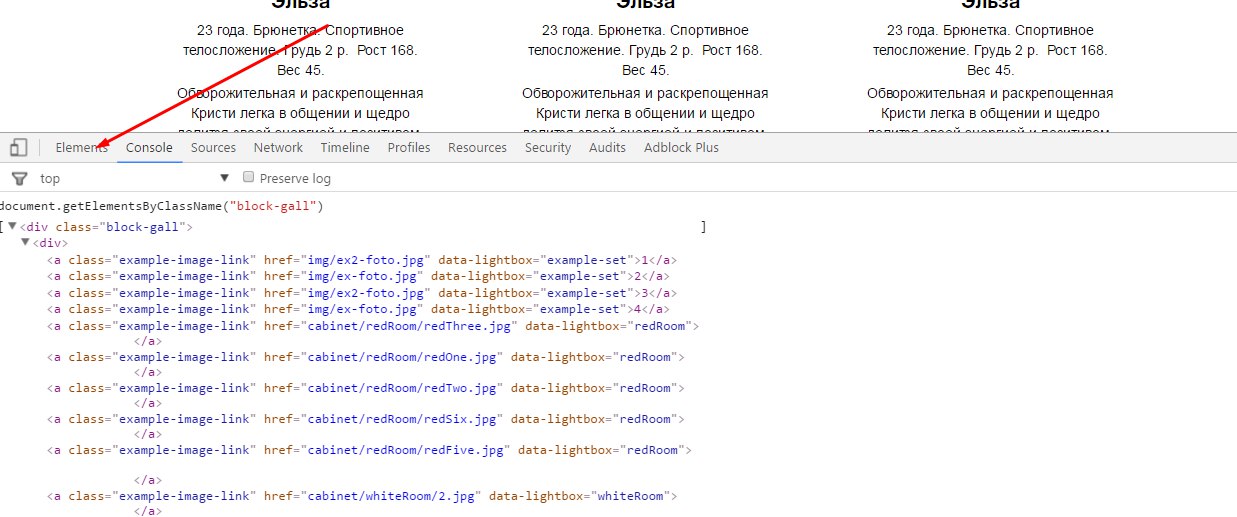The height and width of the screenshot is (517, 1237).
Task: Click the document.getElementsByClassName("block-gall") command line
Action: (162, 206)
